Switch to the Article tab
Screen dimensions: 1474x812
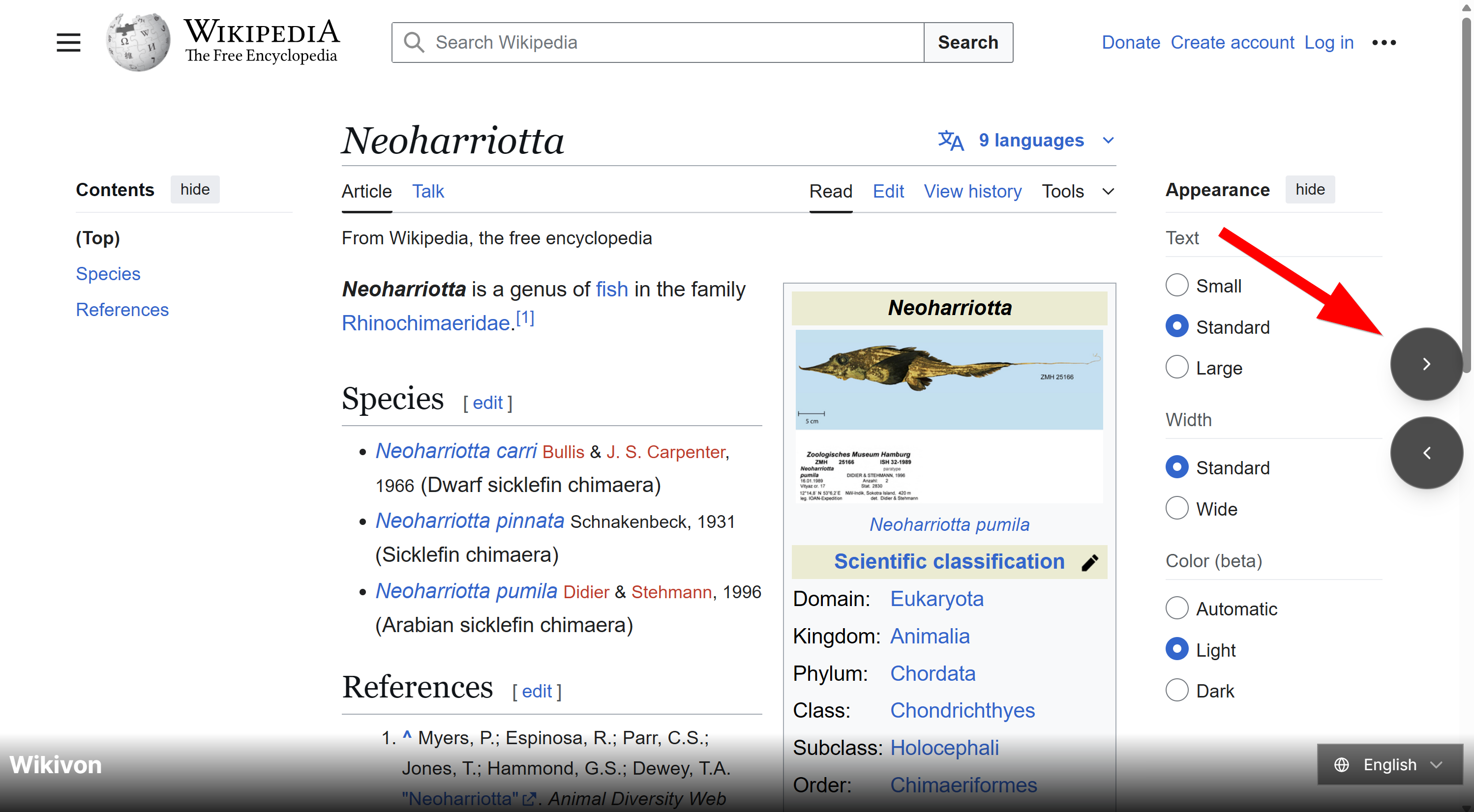(x=366, y=191)
